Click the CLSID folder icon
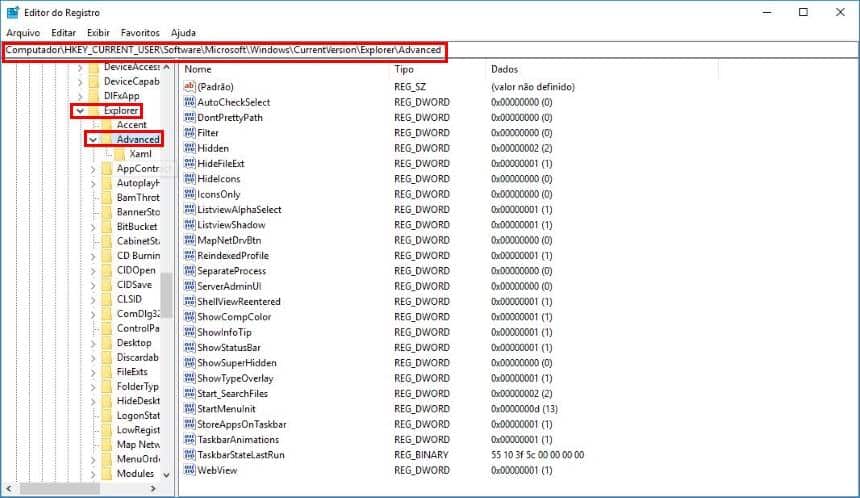 point(107,299)
